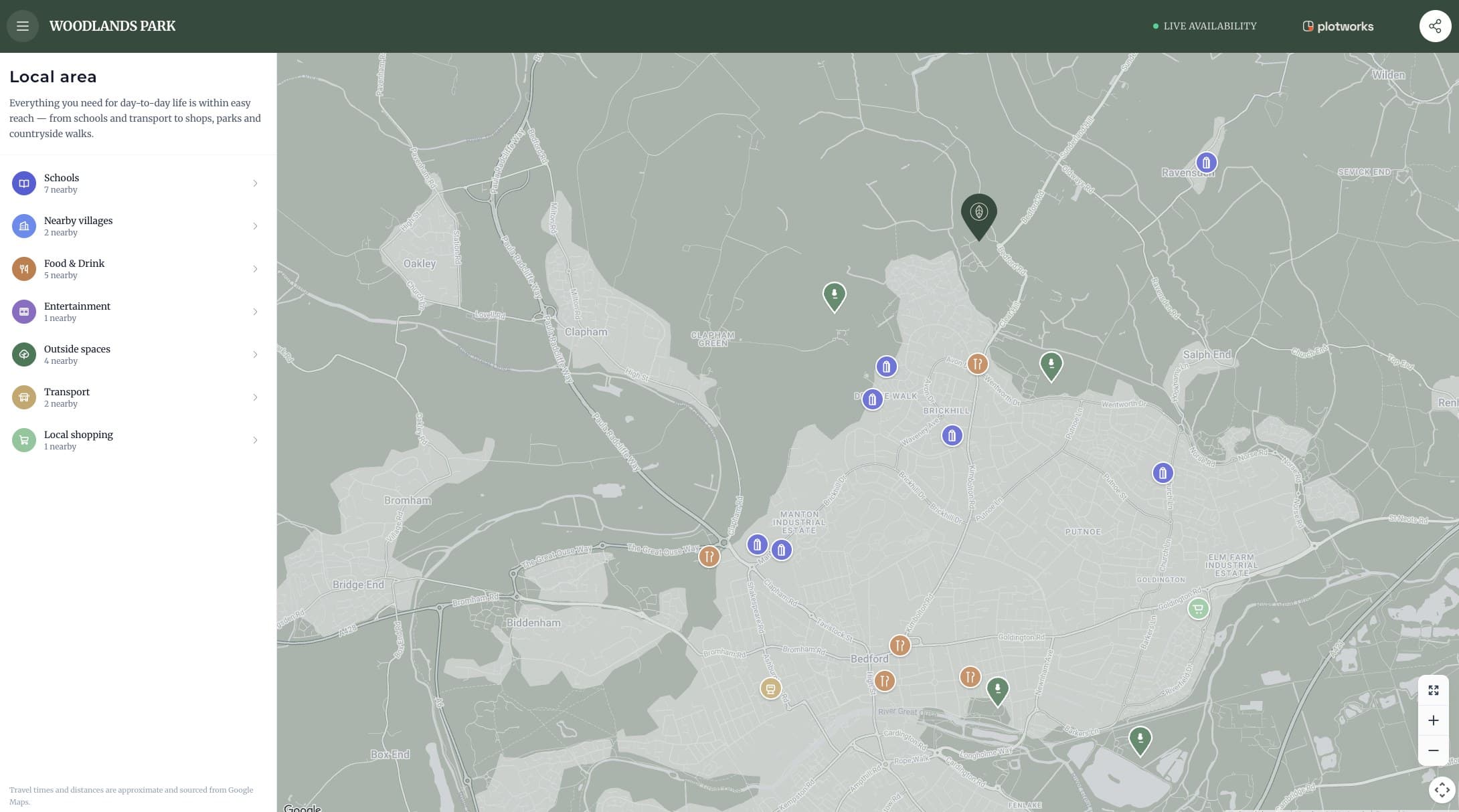Click the Live Availability link
1459x812 pixels.
pos(1205,26)
